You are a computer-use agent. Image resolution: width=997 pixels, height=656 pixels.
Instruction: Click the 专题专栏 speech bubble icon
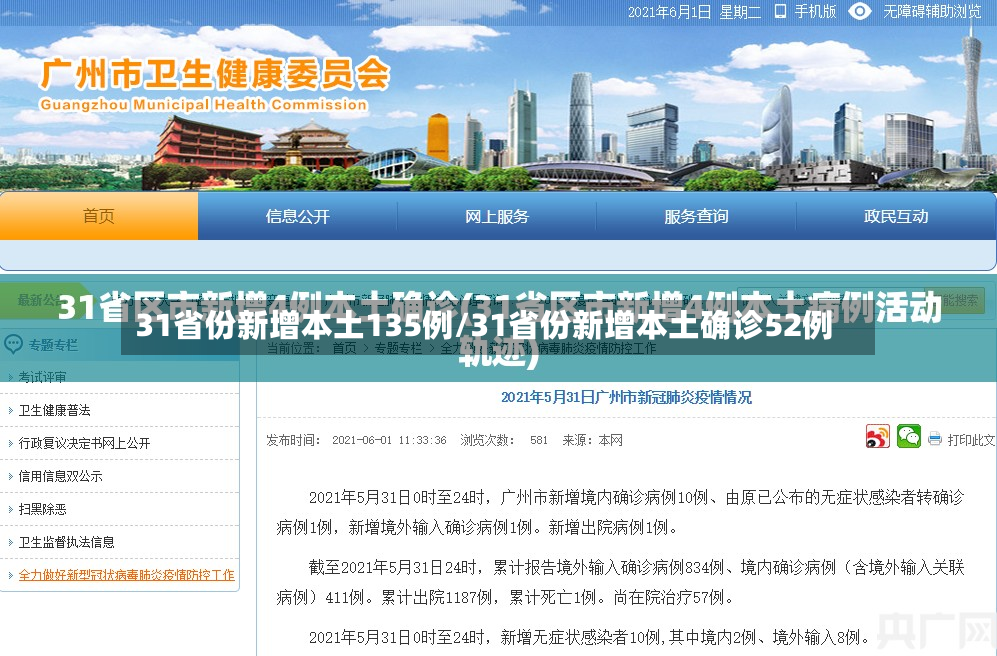(x=13, y=345)
